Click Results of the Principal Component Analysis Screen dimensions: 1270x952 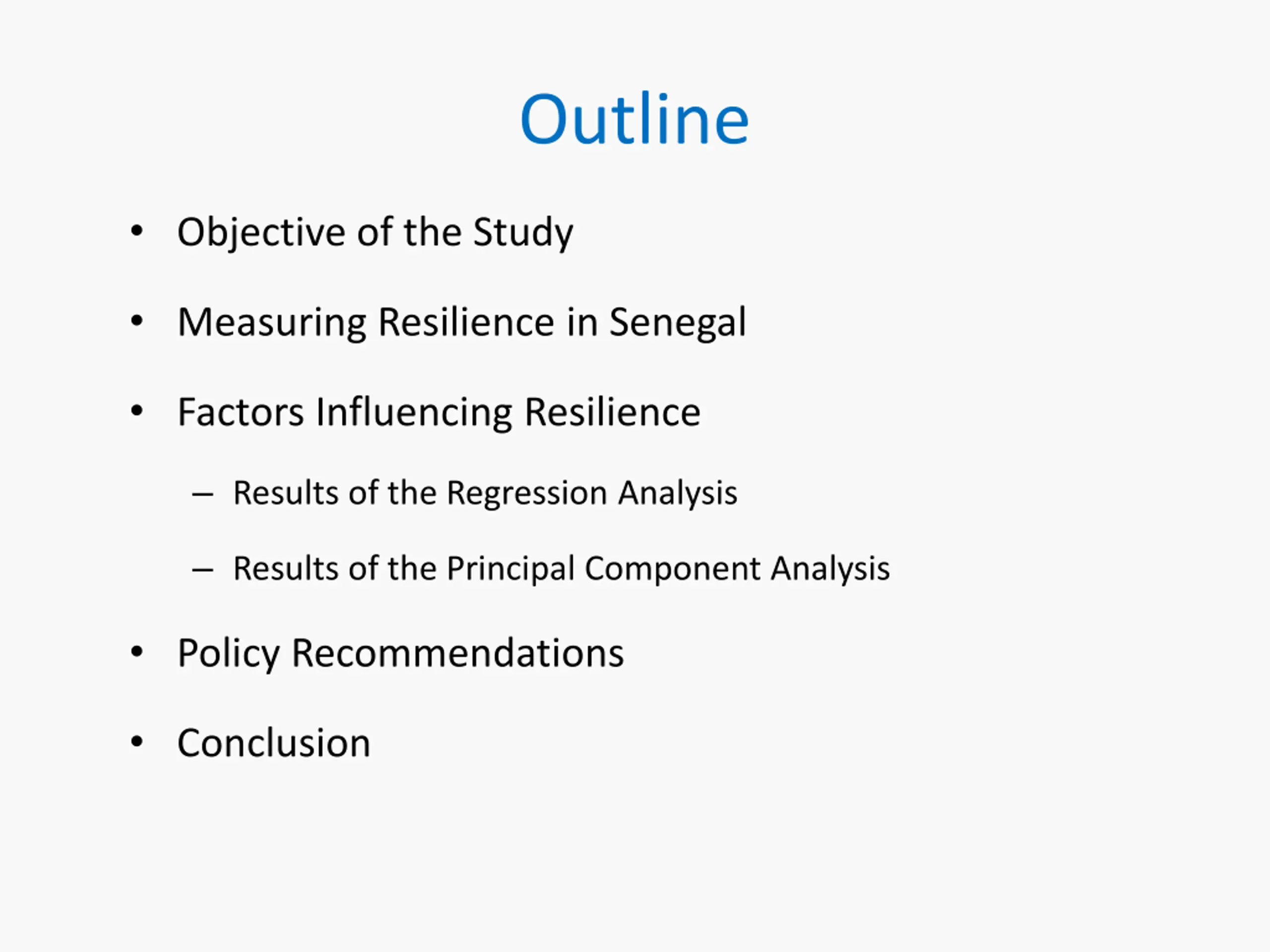(562, 569)
